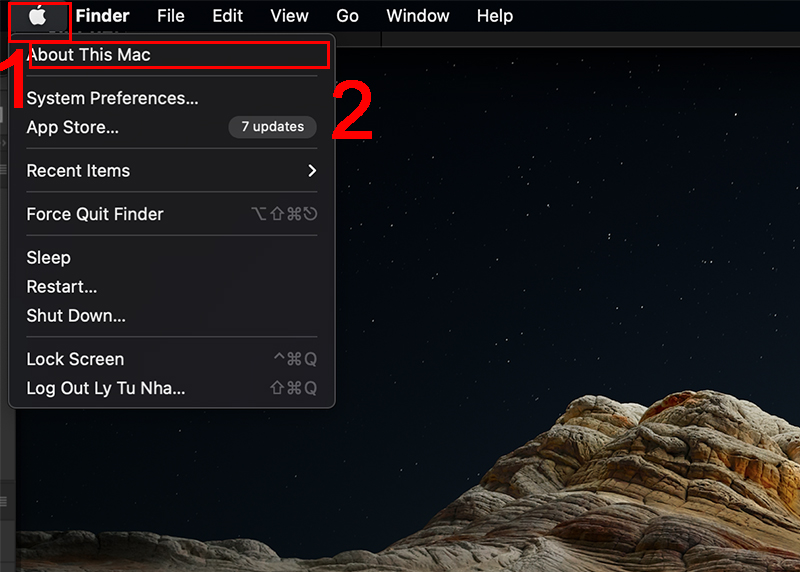
Task: Open the File menu
Action: click(170, 16)
